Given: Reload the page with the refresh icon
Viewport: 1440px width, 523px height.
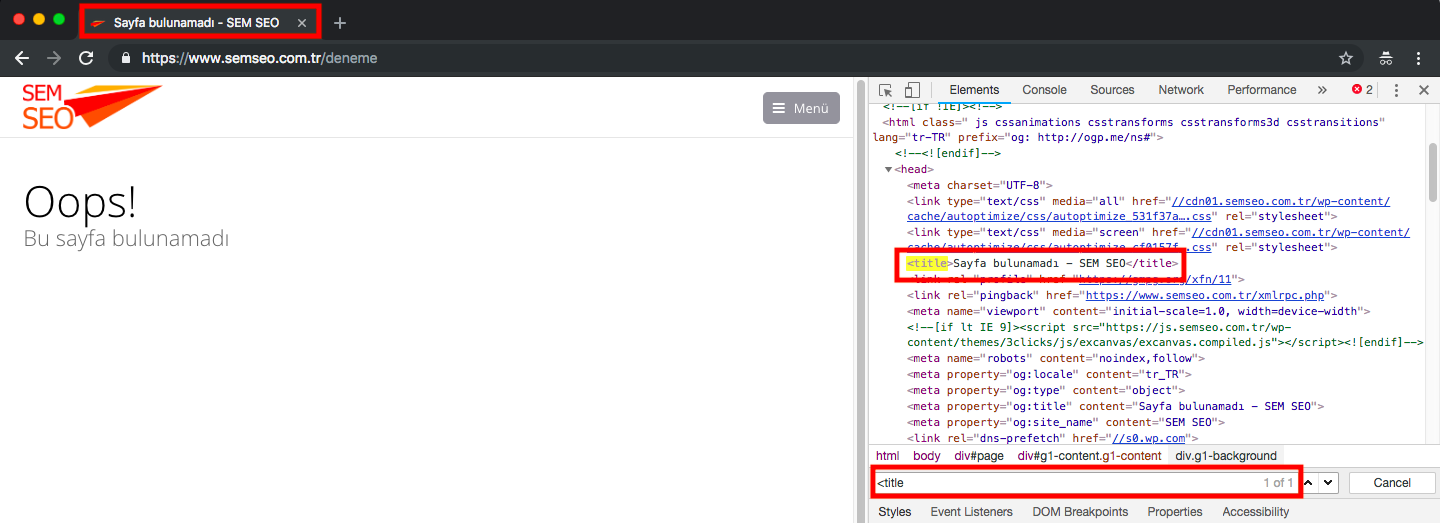Looking at the screenshot, I should pos(86,58).
